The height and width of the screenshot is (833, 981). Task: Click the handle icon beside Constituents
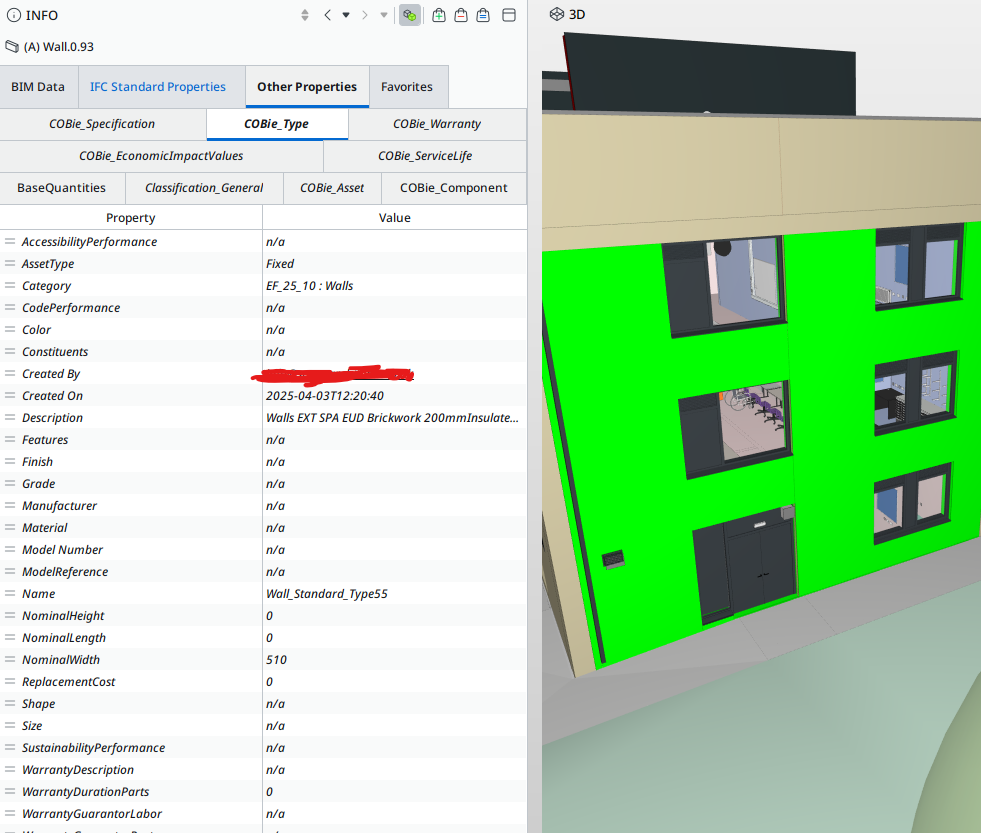[10, 351]
